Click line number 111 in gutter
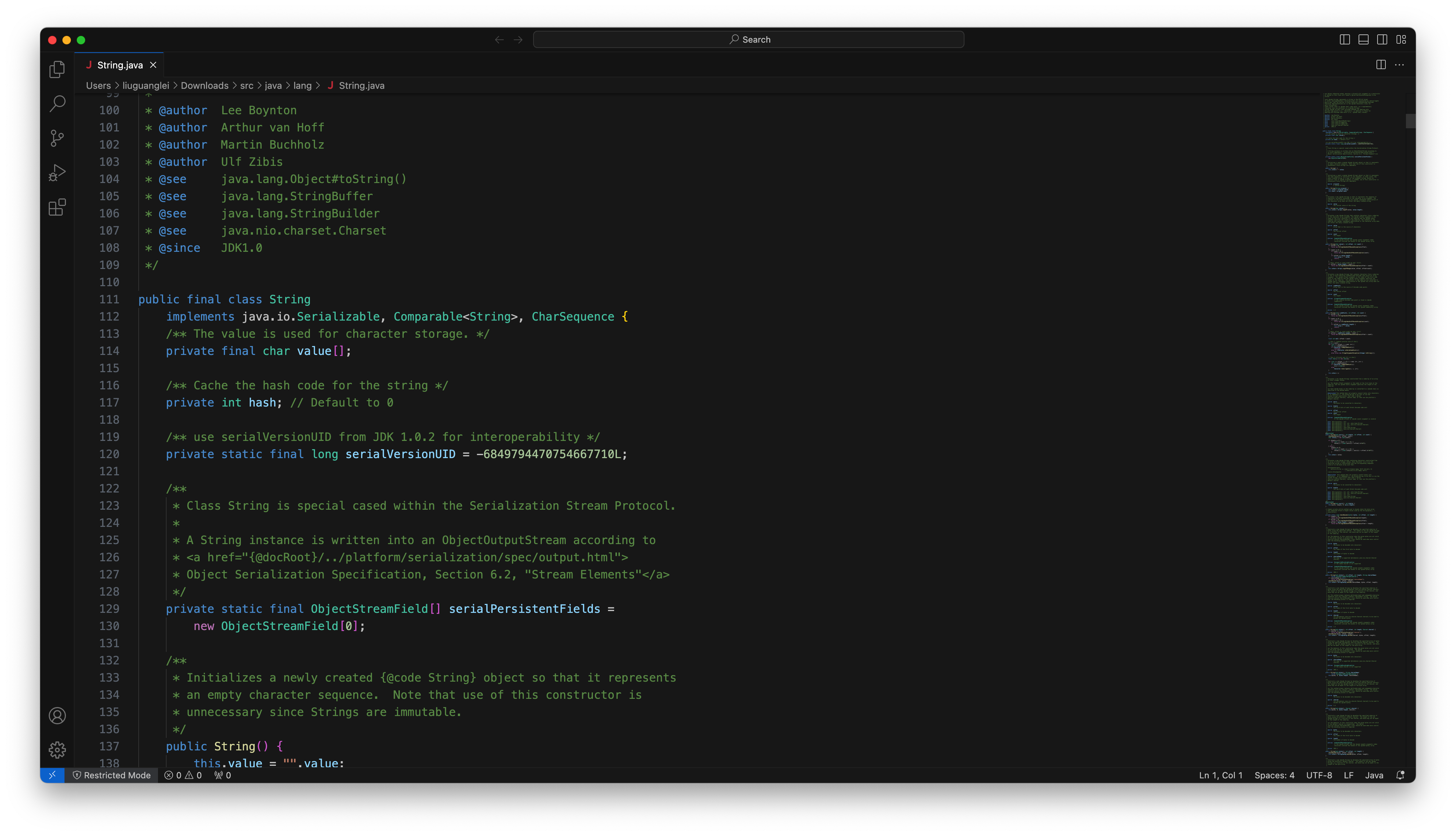 (109, 299)
